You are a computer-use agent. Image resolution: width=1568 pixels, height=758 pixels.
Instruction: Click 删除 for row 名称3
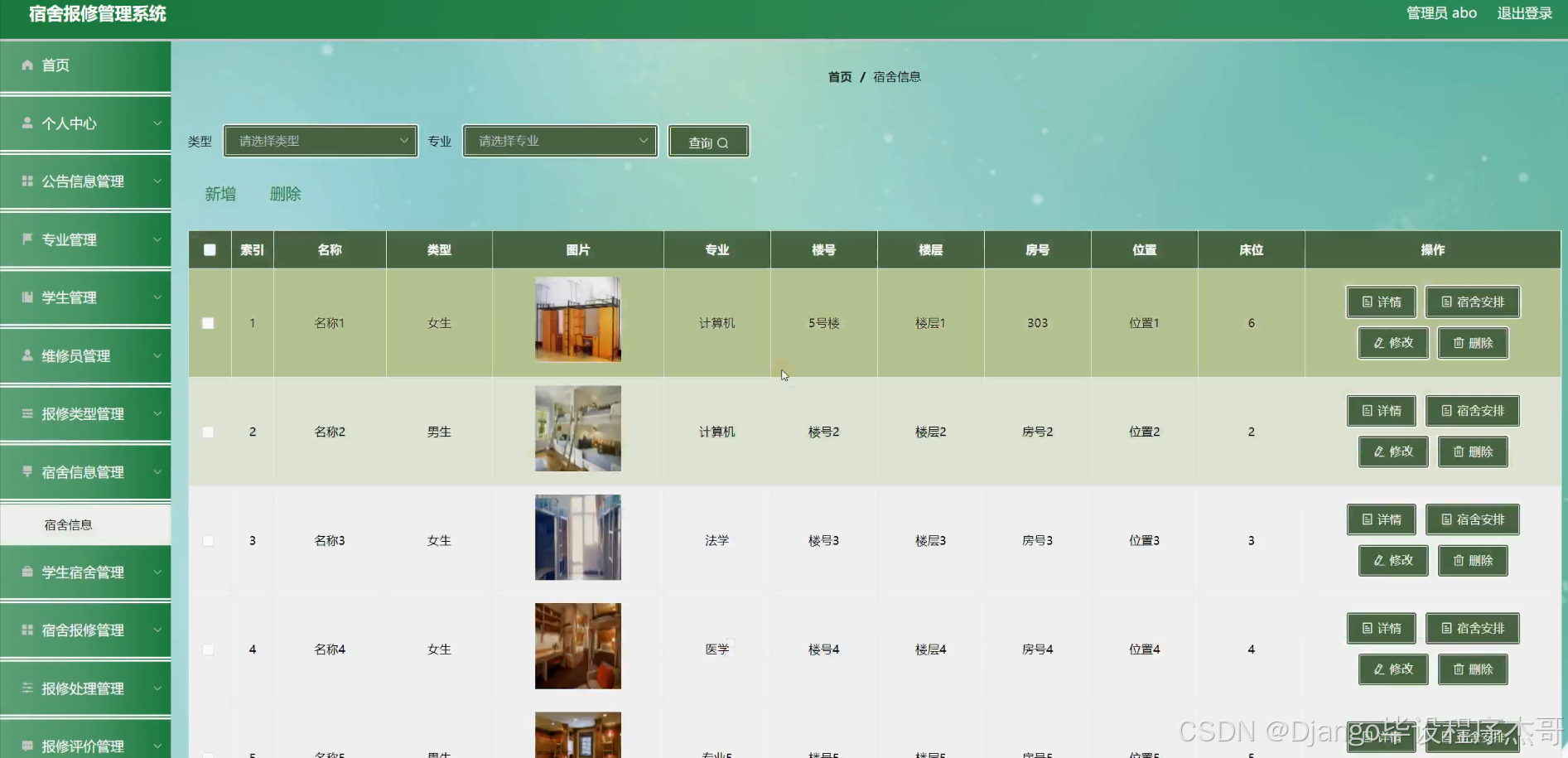(x=1473, y=560)
